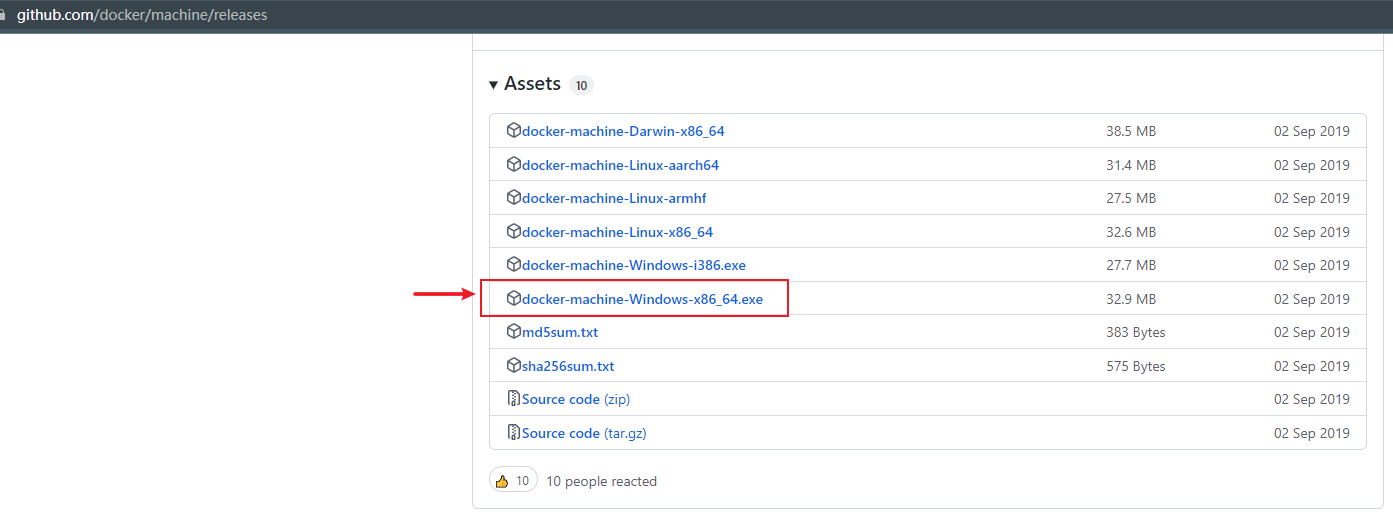The height and width of the screenshot is (514, 1393).
Task: Download docker-machine-Linux-armhf binary
Action: 614,198
